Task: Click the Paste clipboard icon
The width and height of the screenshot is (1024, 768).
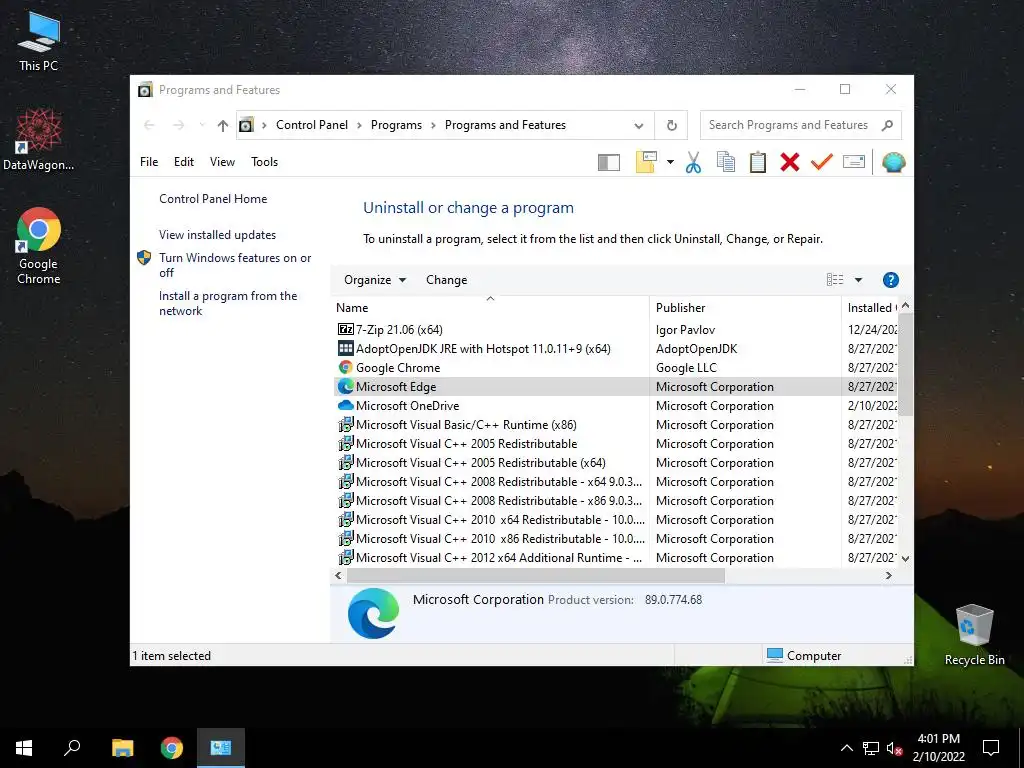Action: [x=758, y=162]
